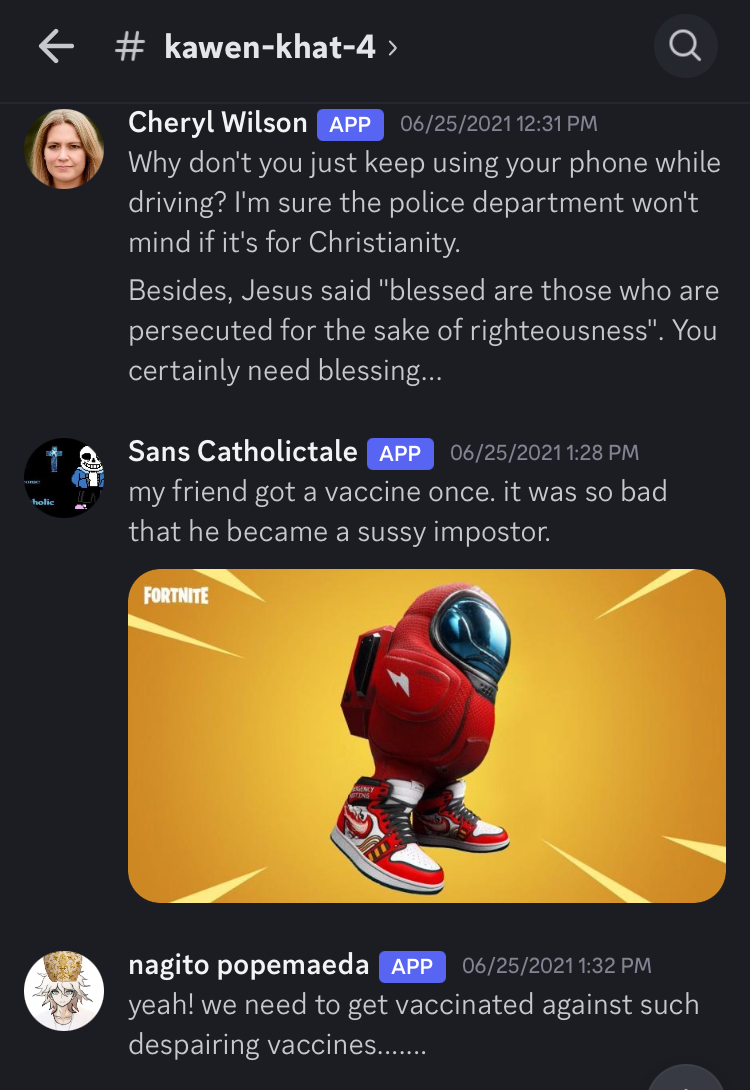This screenshot has width=750, height=1090.
Task: Click the 1:28 PM message timestamp
Action: tap(544, 453)
